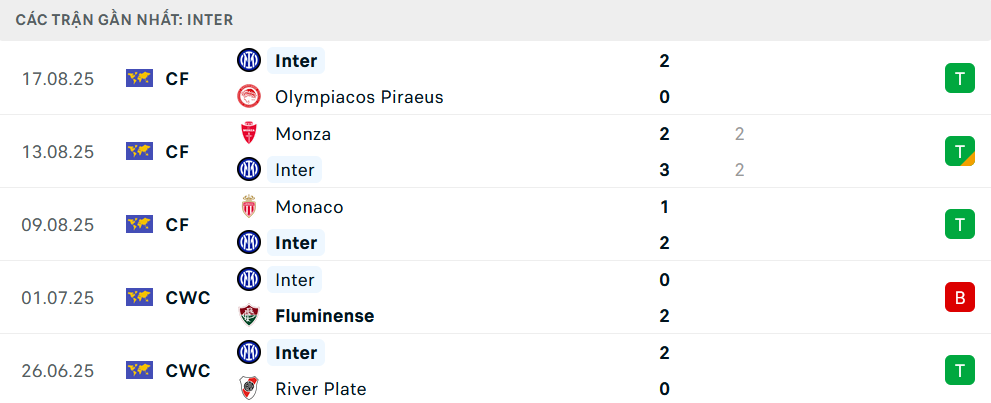Click CWC competition label on 01.07.25
The height and width of the screenshot is (403, 991).
point(188,297)
